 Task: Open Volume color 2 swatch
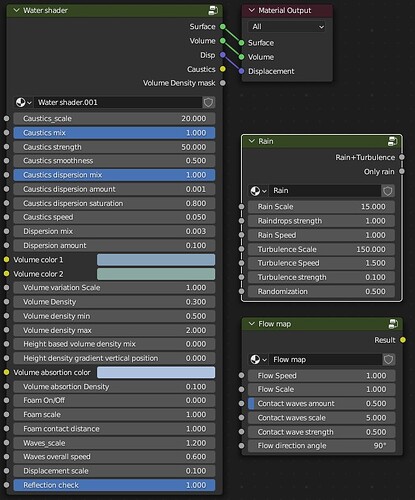[156, 274]
